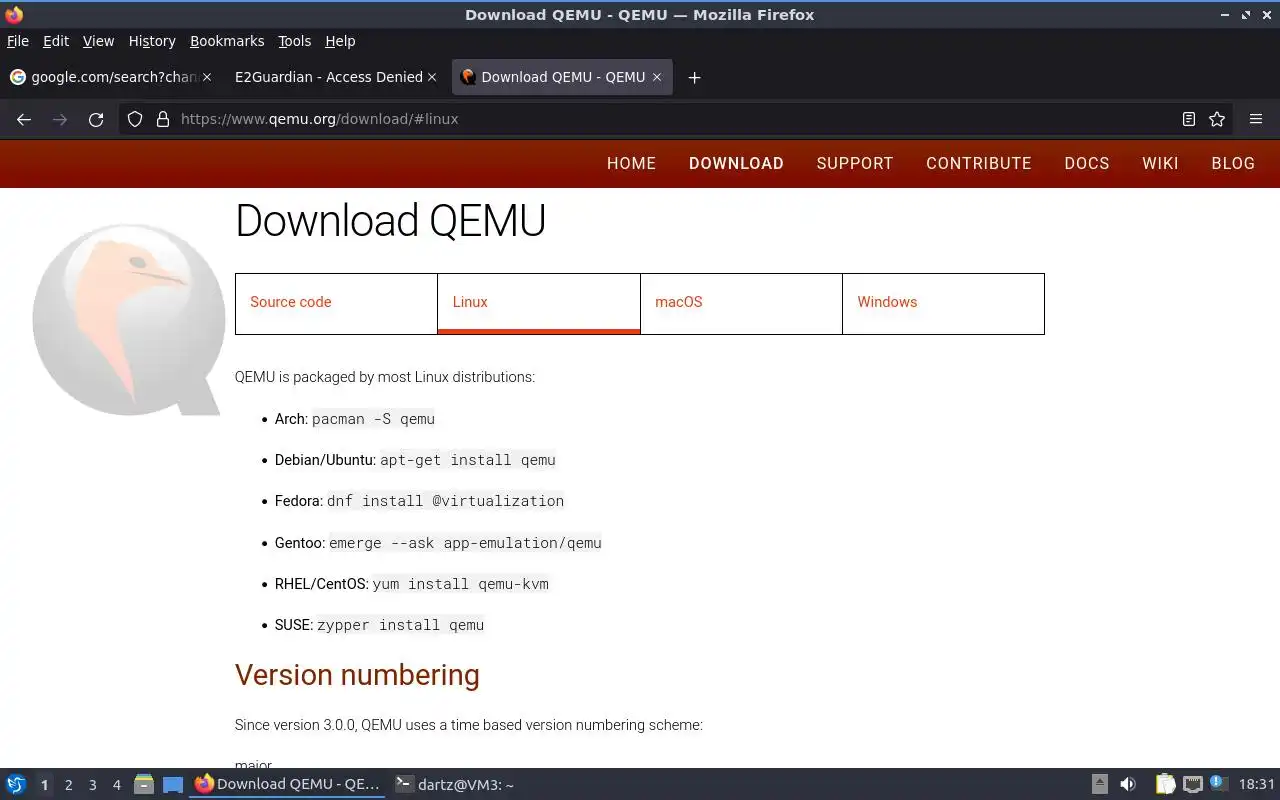
Task: Click 'yum install qemu-kvm' command text
Action: 460,584
